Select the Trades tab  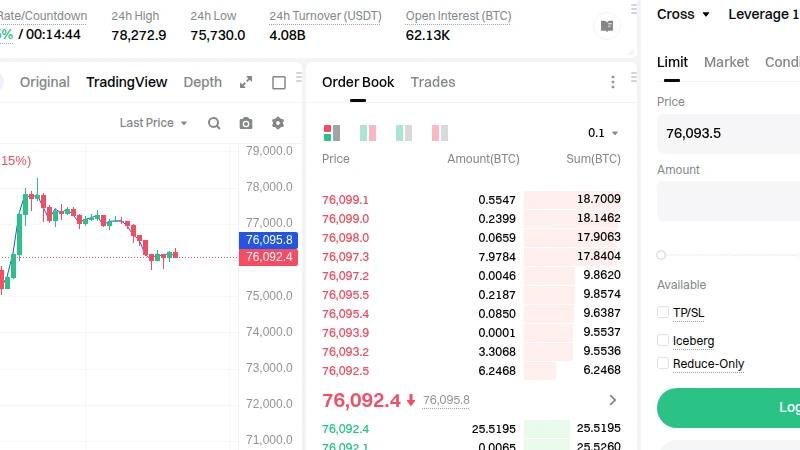[x=433, y=82]
